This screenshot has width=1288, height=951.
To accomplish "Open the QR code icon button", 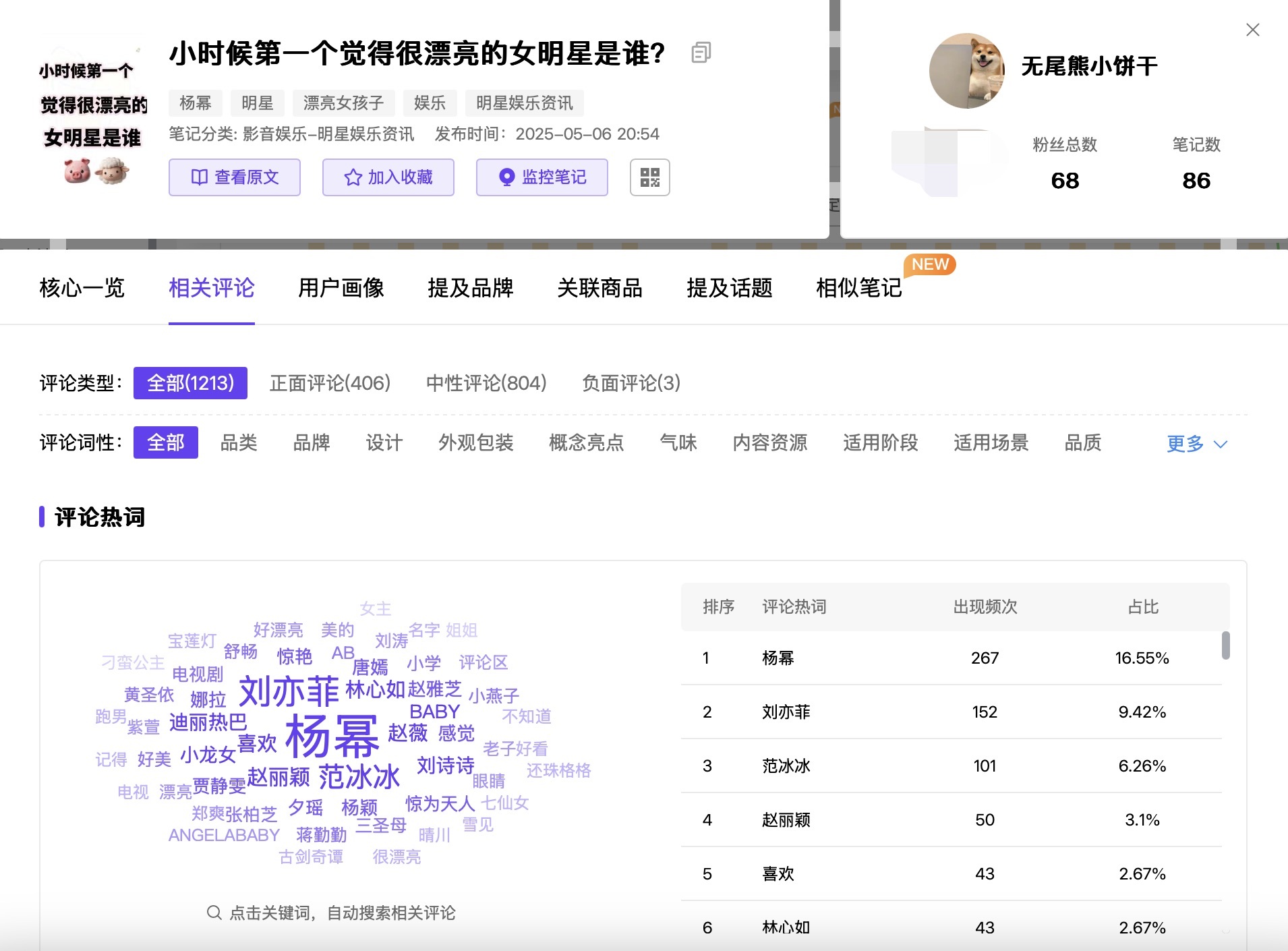I will coord(649,177).
